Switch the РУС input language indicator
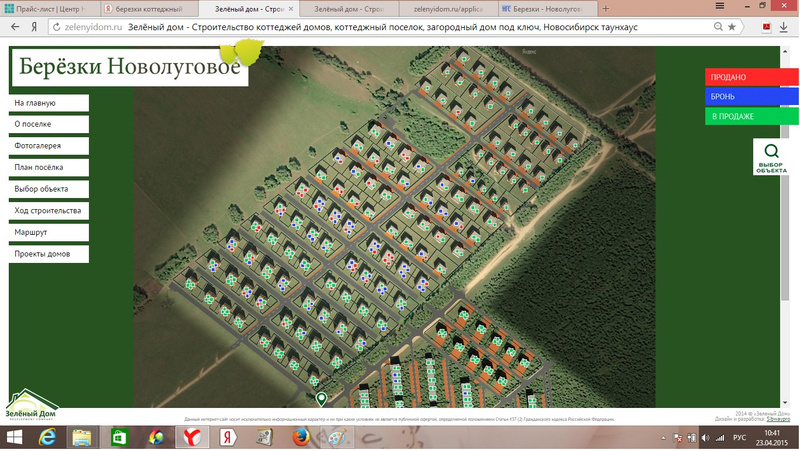800x451 pixels. pos(739,438)
